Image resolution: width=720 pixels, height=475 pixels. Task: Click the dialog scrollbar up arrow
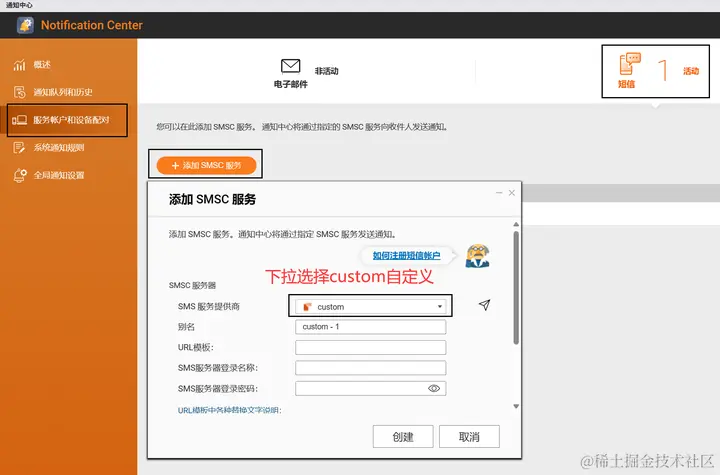[x=516, y=224]
